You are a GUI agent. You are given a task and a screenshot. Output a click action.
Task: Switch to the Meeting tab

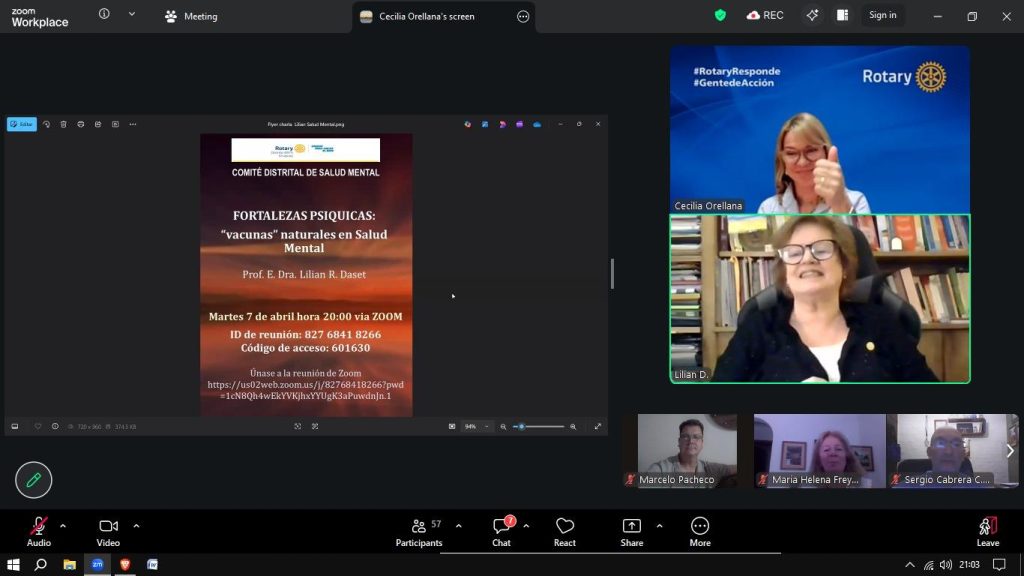191,16
